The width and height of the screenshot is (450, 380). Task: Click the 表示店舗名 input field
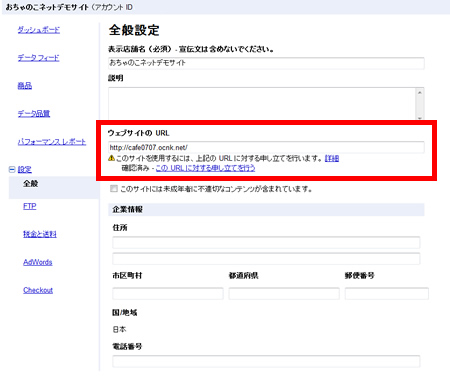pyautogui.click(x=266, y=63)
